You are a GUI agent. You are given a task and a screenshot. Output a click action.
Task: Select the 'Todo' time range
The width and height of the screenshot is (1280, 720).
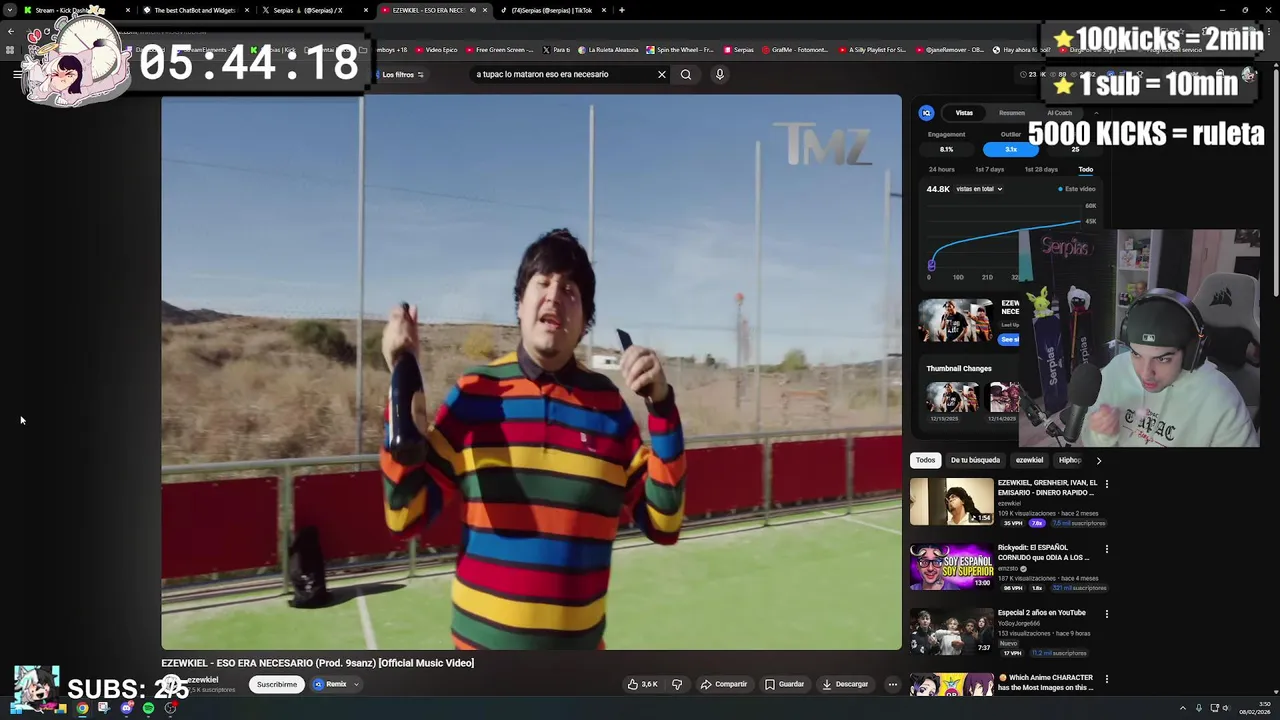1085,169
